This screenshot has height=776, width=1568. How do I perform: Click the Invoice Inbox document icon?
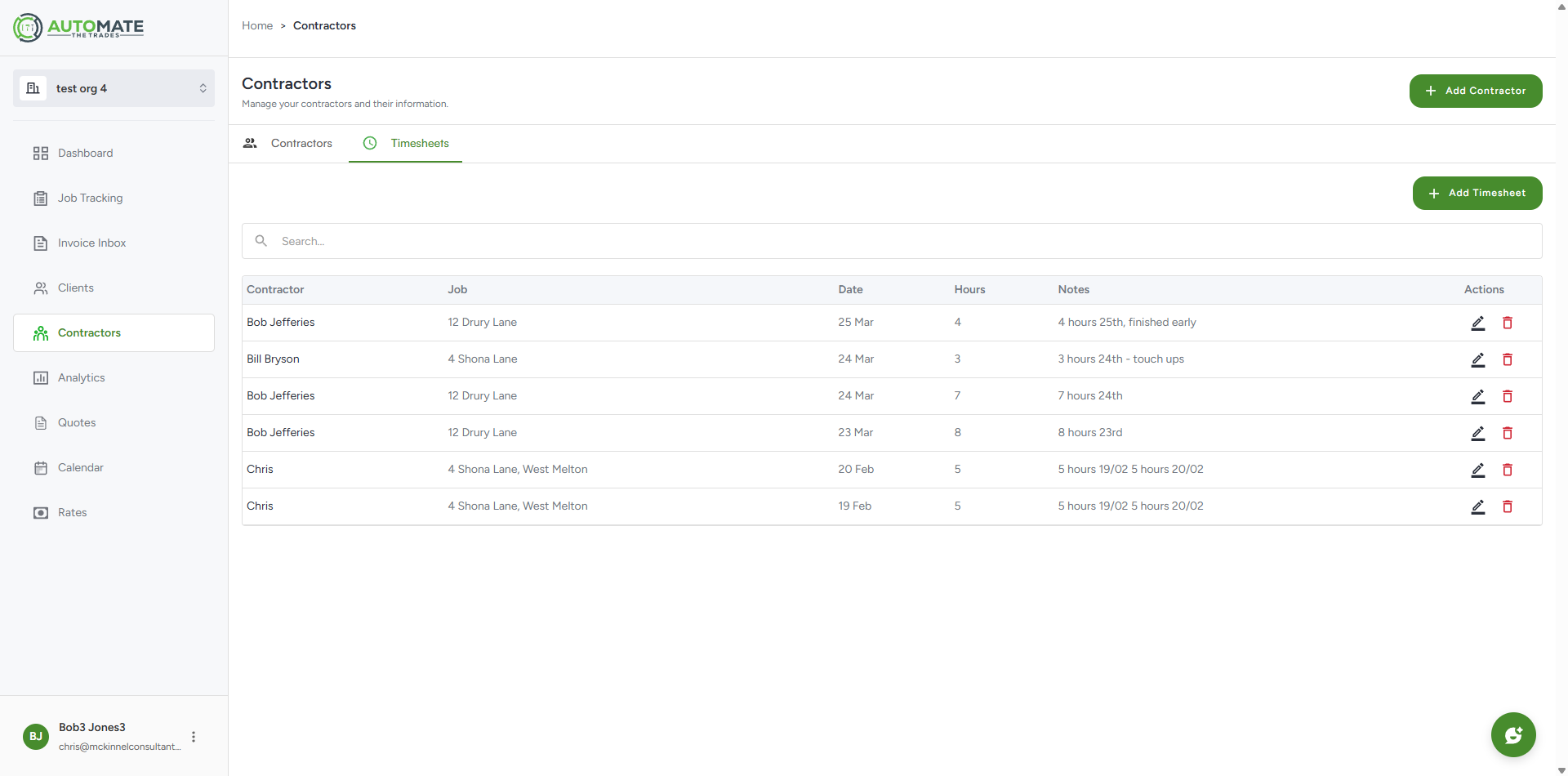click(41, 243)
